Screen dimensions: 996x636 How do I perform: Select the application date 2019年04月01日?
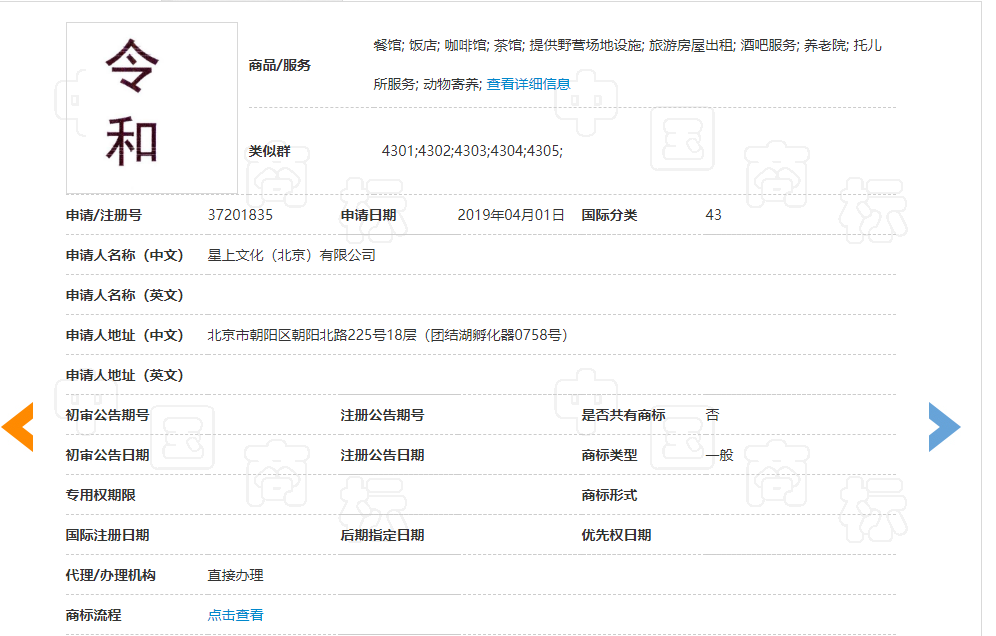511,215
